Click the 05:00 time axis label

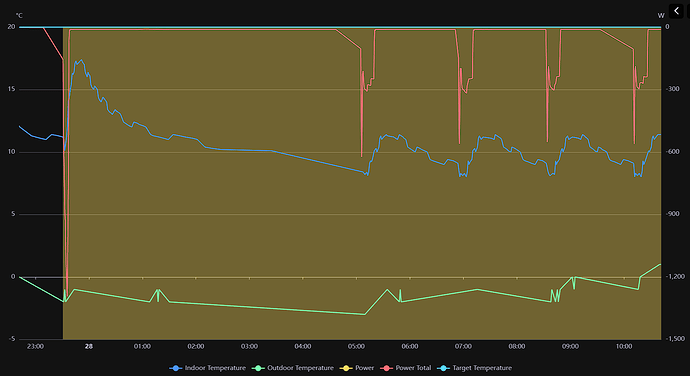coord(356,347)
